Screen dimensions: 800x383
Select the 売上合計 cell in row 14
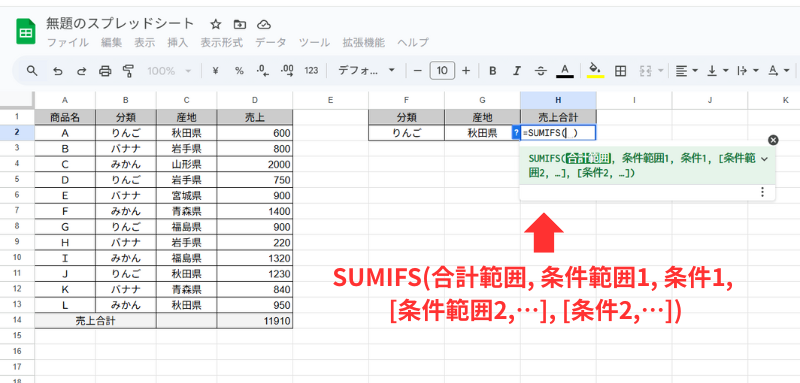tap(95, 321)
